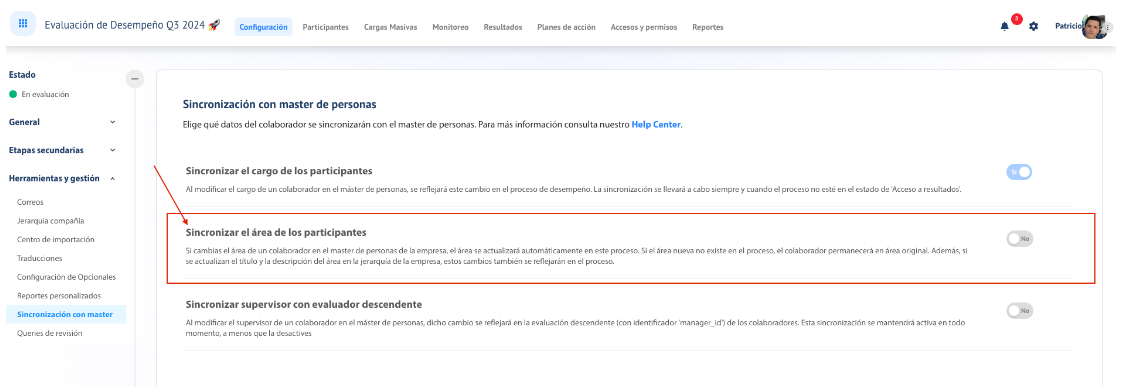Click the Evaluación de Desempeño Q3 2024 title
The width and height of the screenshot is (1139, 387).
tap(125, 25)
